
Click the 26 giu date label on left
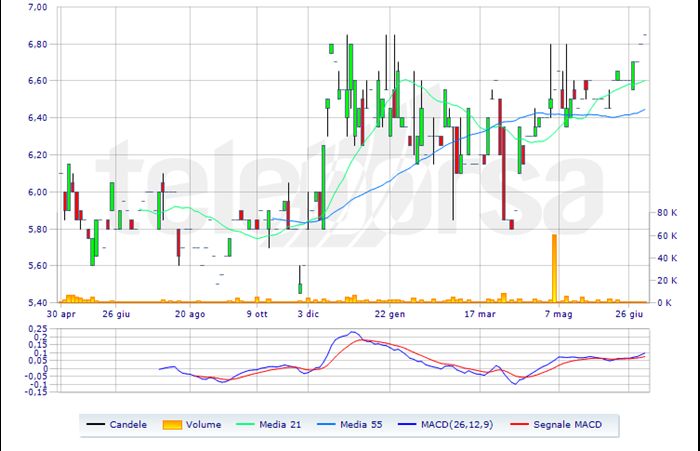(116, 314)
